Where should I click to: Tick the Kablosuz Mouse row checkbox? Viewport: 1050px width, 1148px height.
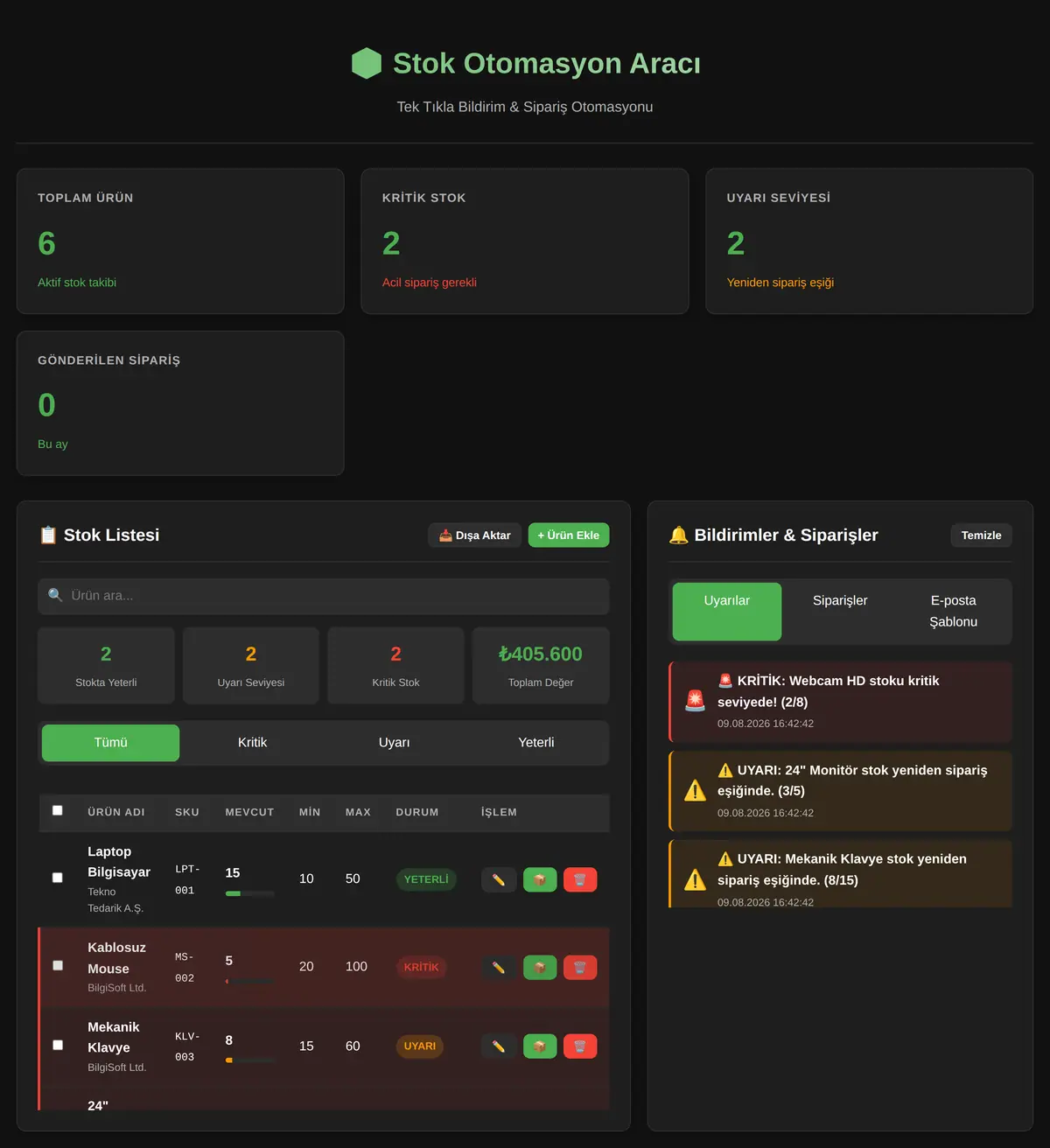point(58,965)
